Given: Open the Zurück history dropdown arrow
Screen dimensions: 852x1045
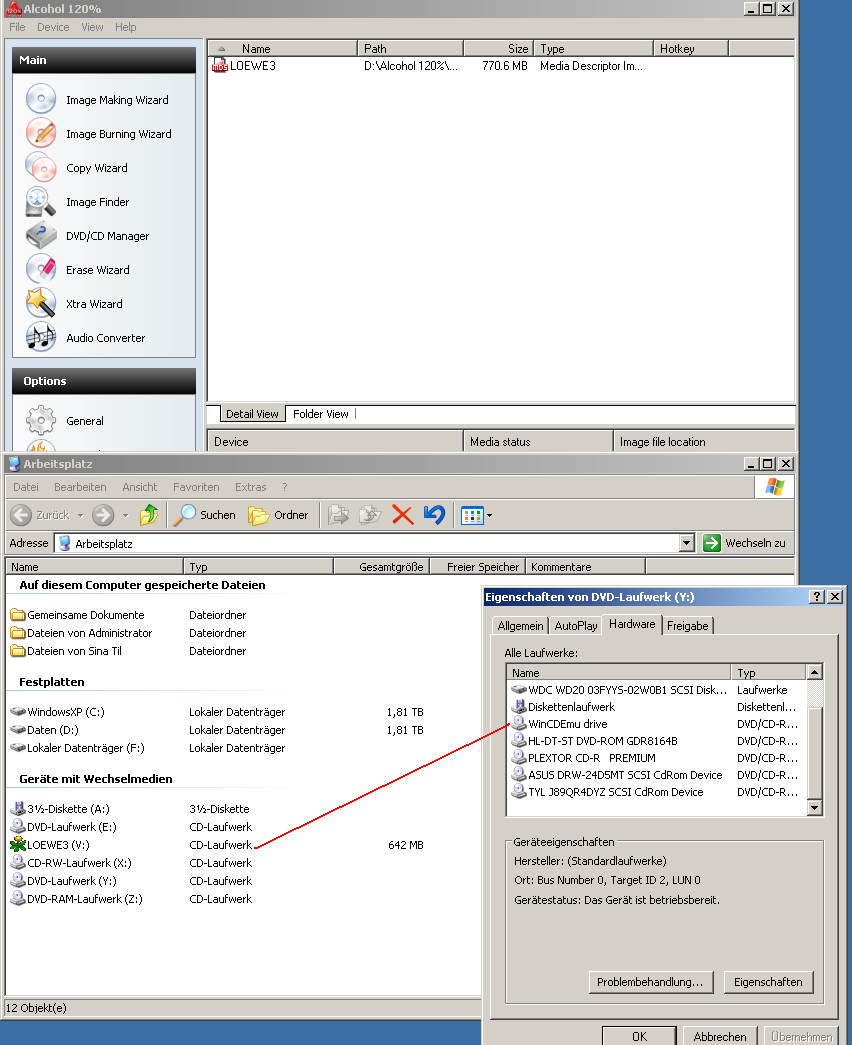Looking at the screenshot, I should pos(81,515).
